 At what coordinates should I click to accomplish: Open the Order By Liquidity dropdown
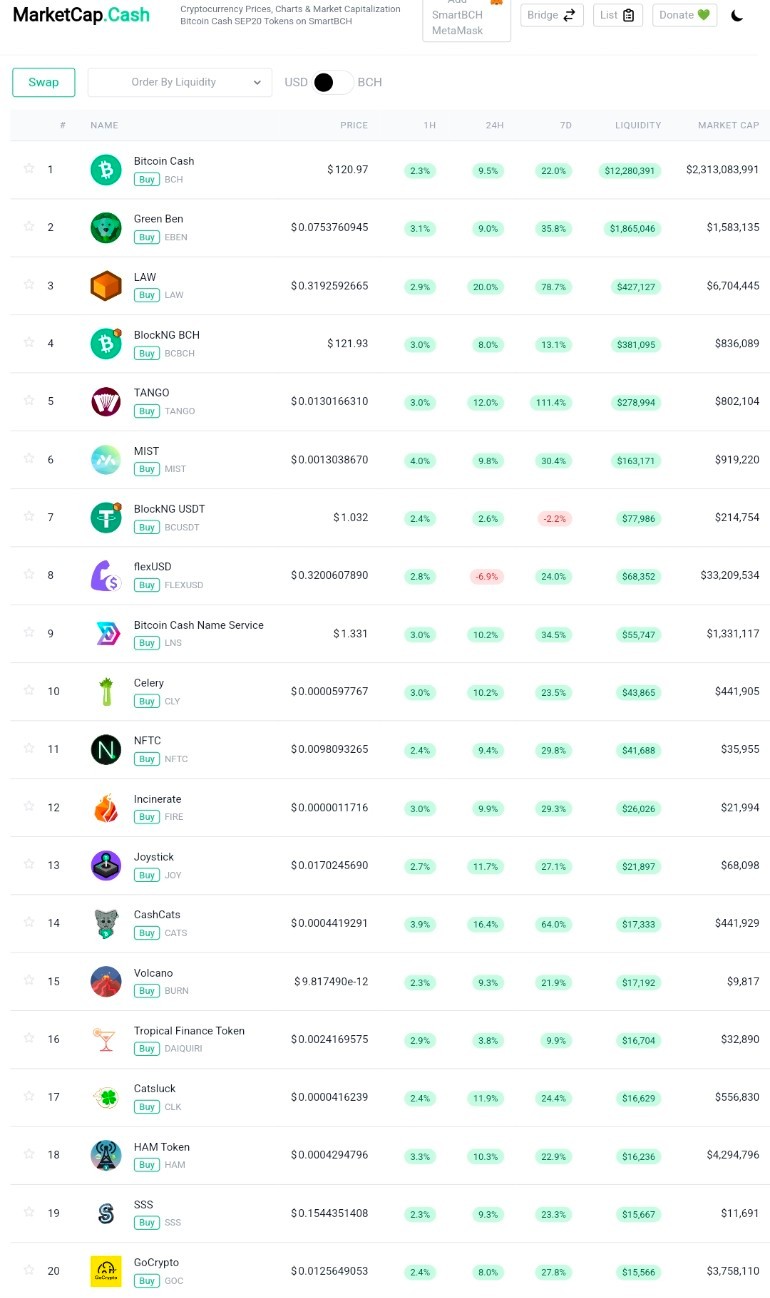pyautogui.click(x=180, y=82)
